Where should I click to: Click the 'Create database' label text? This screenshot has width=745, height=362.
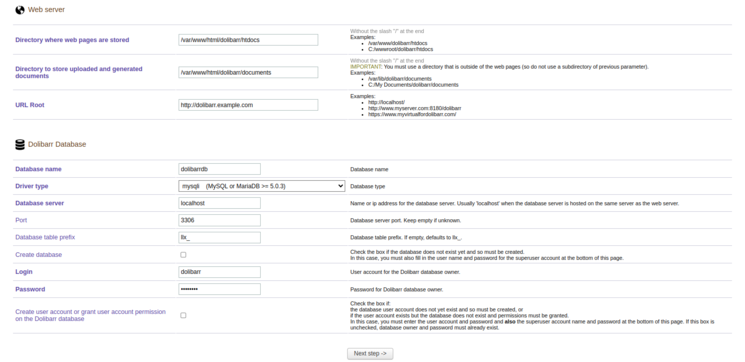(x=38, y=255)
